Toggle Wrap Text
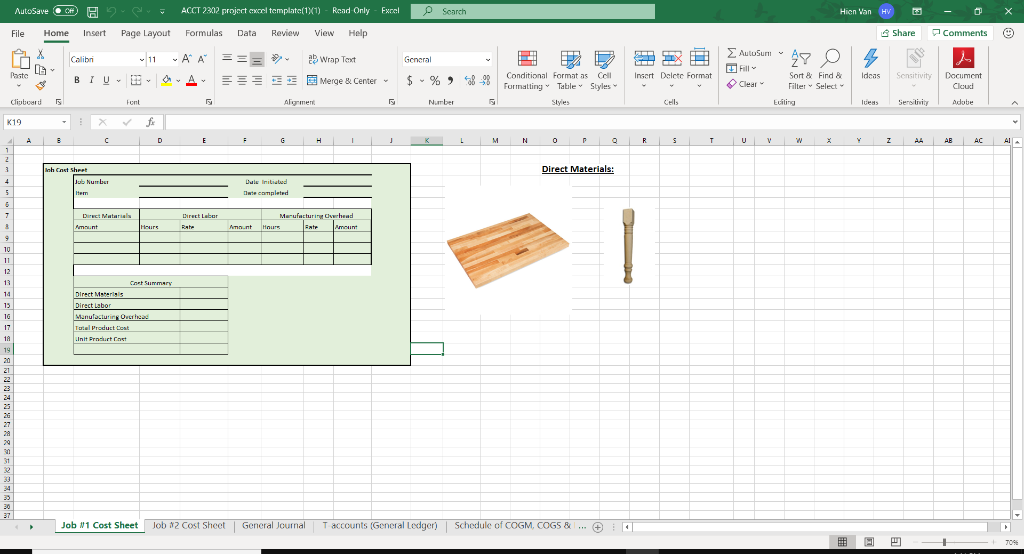The height and width of the screenshot is (554, 1024). pos(332,59)
